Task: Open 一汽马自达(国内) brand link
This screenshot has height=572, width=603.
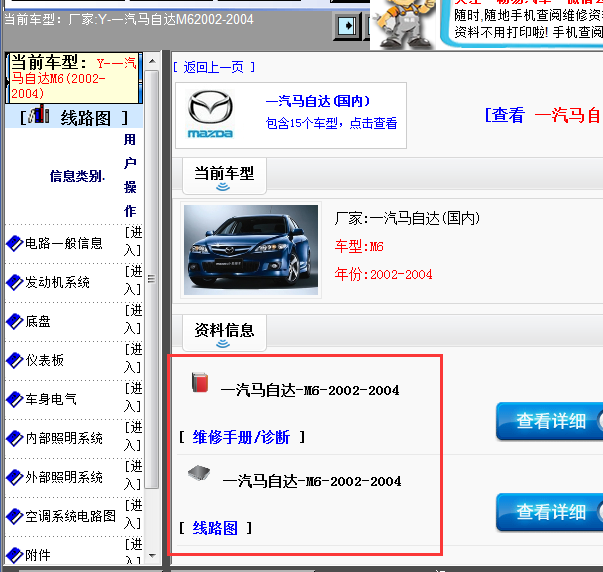Action: point(318,101)
